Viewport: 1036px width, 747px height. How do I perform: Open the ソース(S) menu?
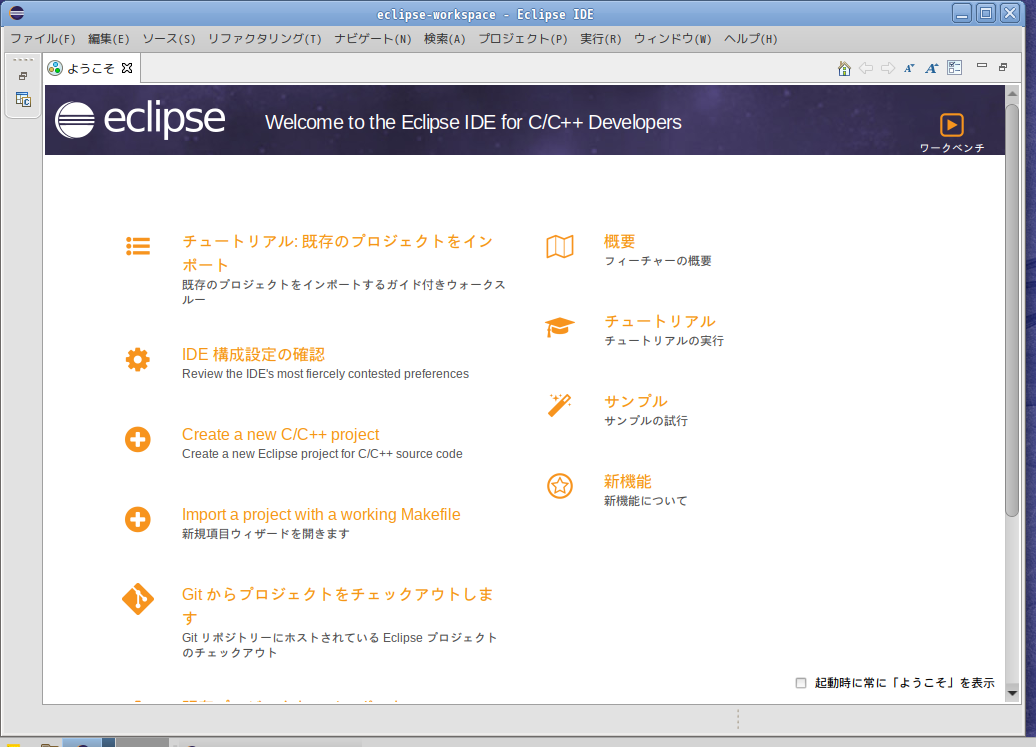pos(169,39)
